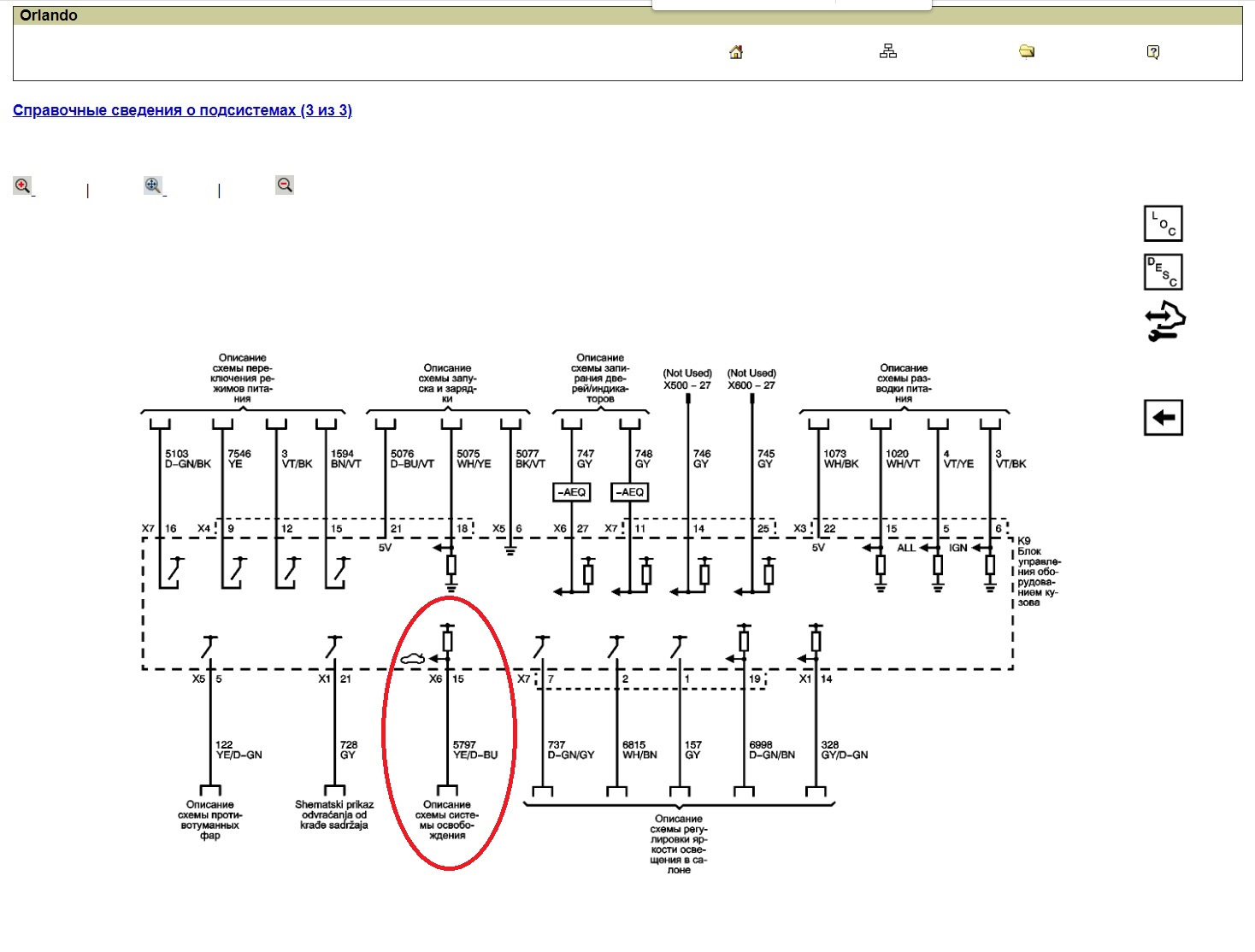The image size is (1255, 952).
Task: Open Описание схемы запирания дверей/индикаторов reference
Action: coord(600,379)
